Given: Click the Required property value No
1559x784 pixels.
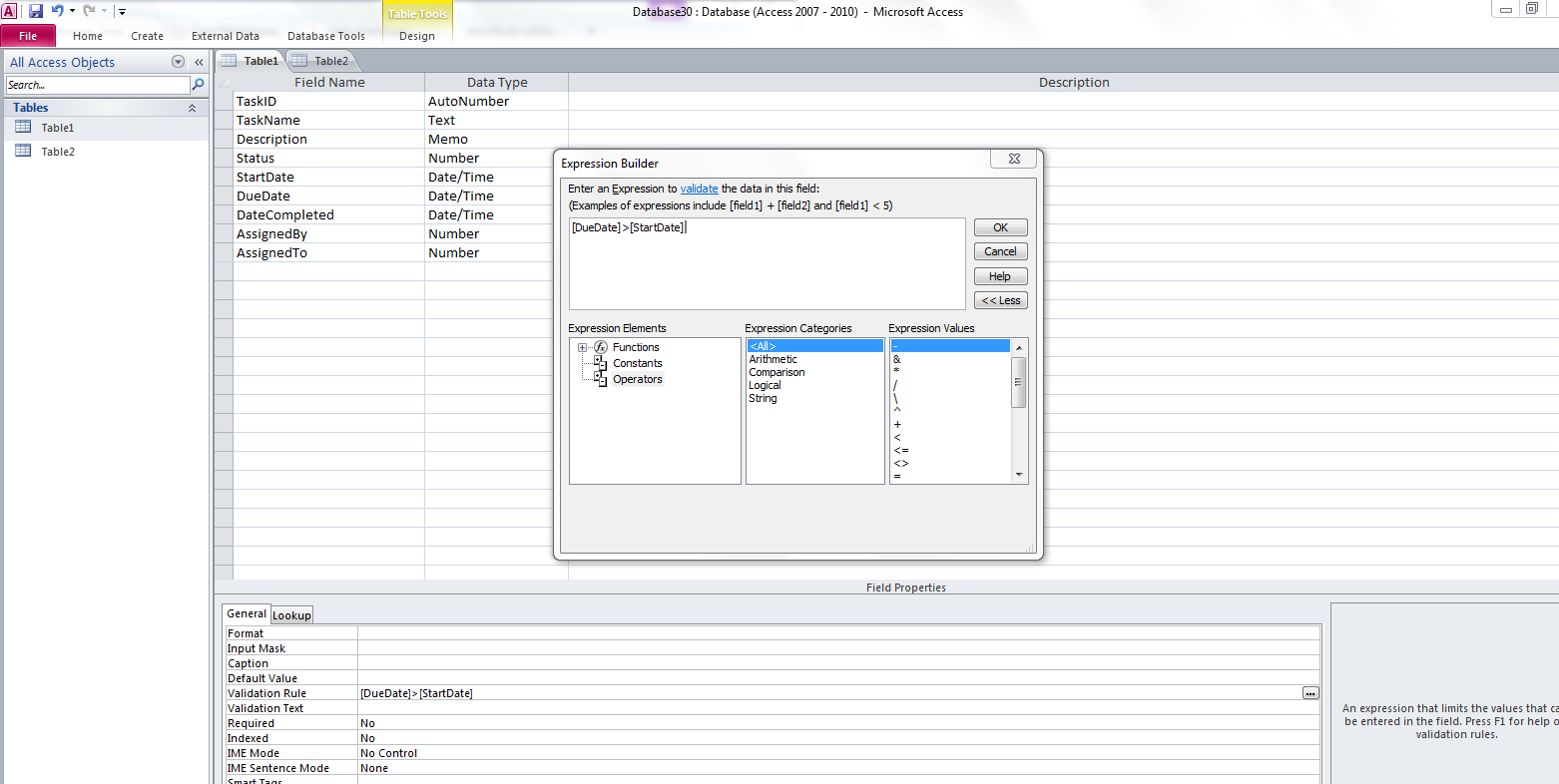Looking at the screenshot, I should pos(838,723).
